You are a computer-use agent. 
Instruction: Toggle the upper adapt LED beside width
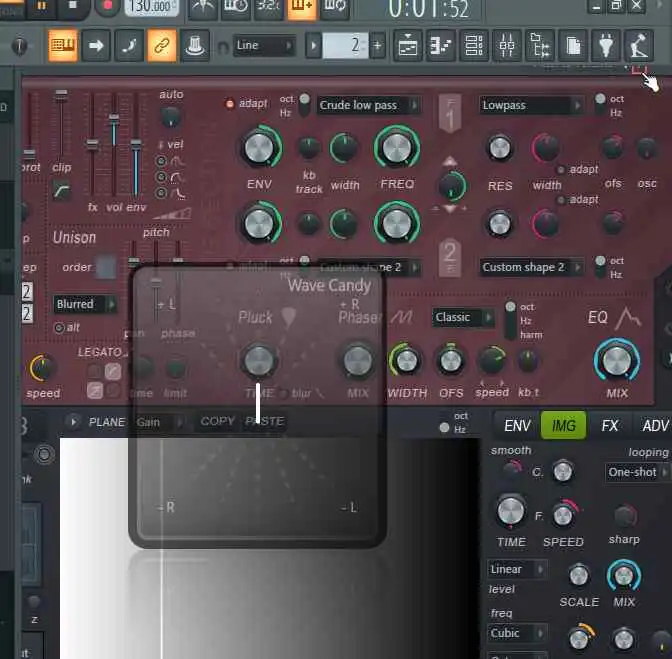tap(561, 170)
